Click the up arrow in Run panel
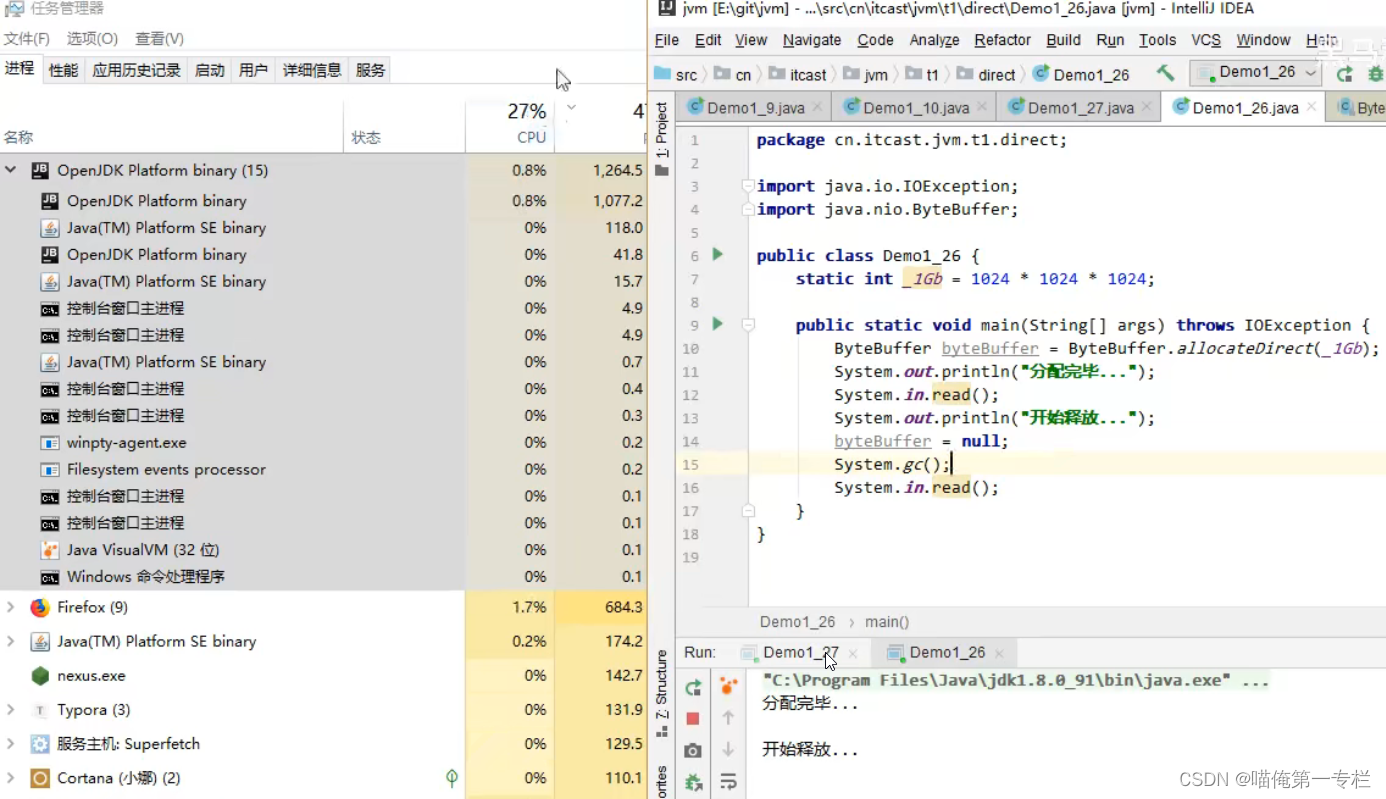 728,717
